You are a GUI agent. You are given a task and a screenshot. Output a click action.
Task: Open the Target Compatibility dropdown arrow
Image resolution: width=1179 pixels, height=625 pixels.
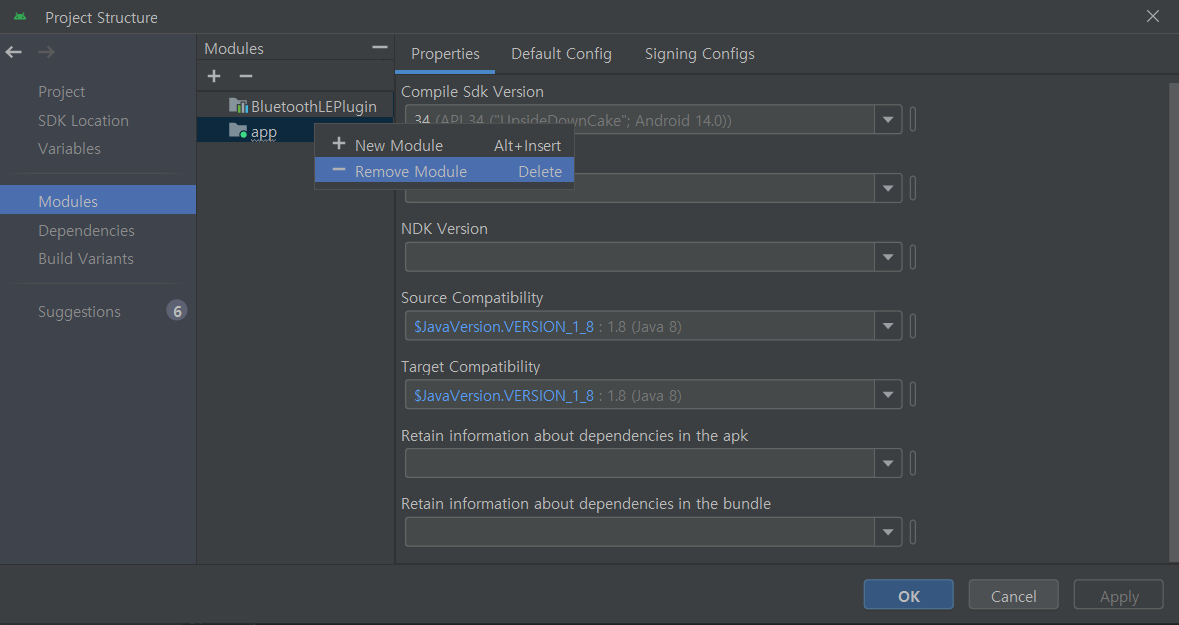(888, 395)
